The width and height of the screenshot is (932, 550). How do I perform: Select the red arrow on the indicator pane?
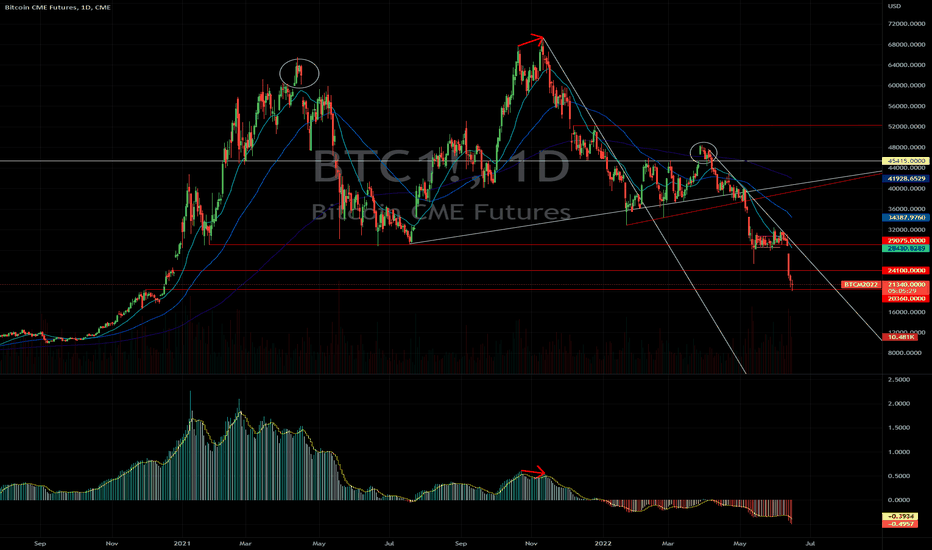click(x=533, y=473)
